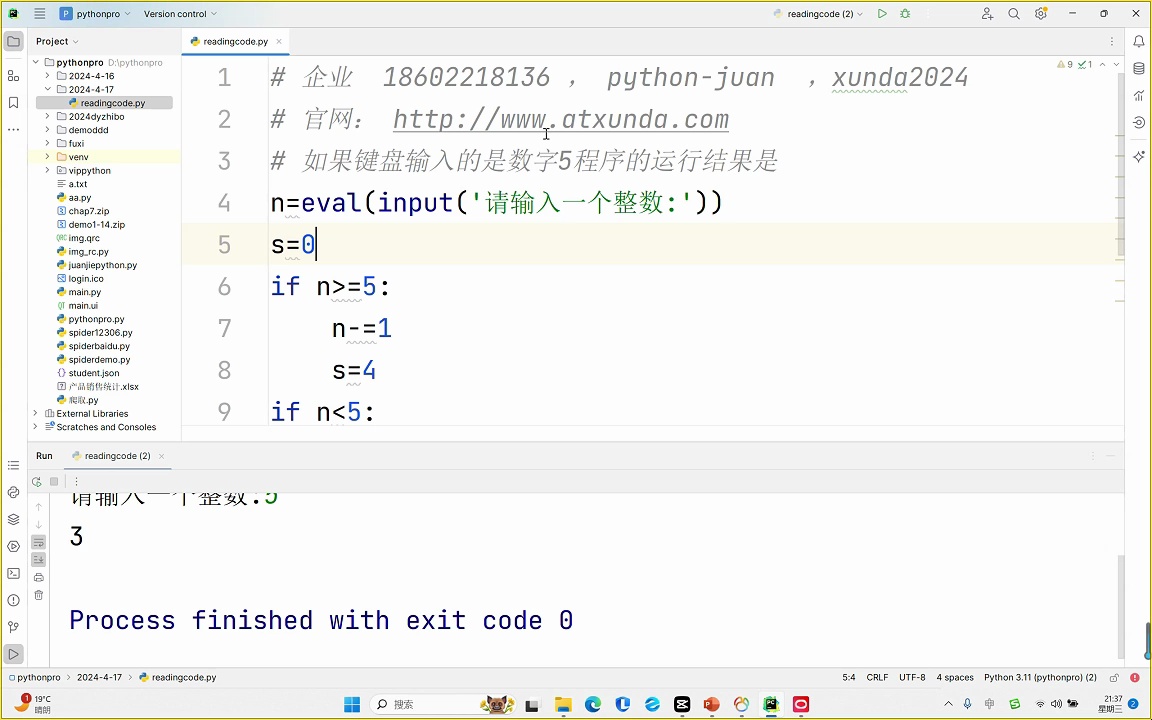Open the AI Assistant sparkle icon

click(x=1139, y=157)
